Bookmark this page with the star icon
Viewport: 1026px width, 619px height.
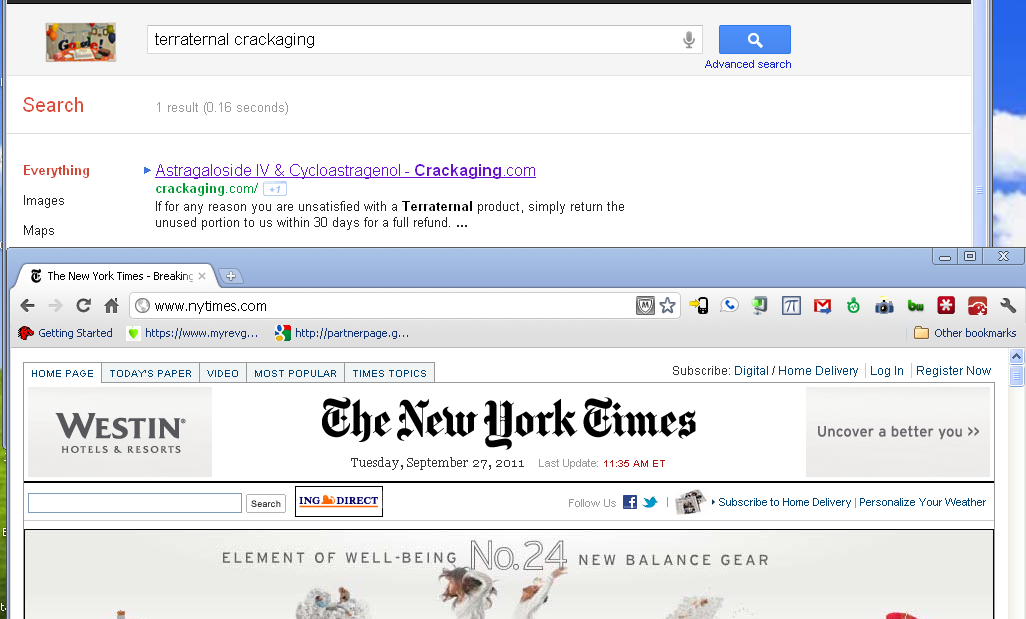pos(667,306)
